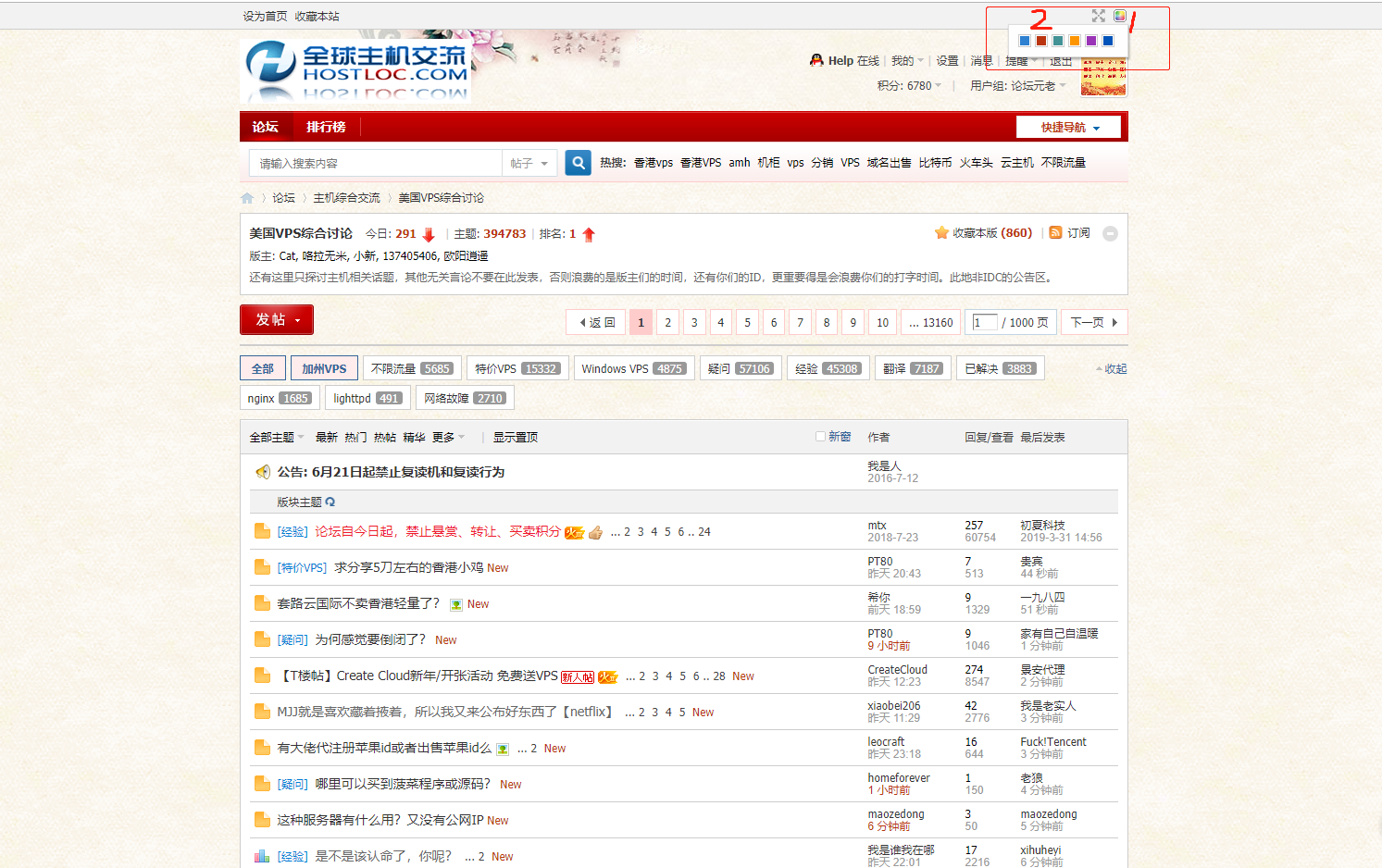Open the 我的 dropdown menu

pyautogui.click(x=907, y=61)
